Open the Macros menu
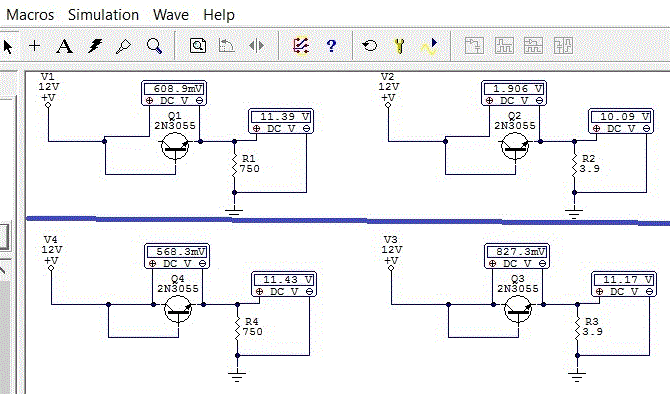The height and width of the screenshot is (394, 670). pyautogui.click(x=30, y=15)
